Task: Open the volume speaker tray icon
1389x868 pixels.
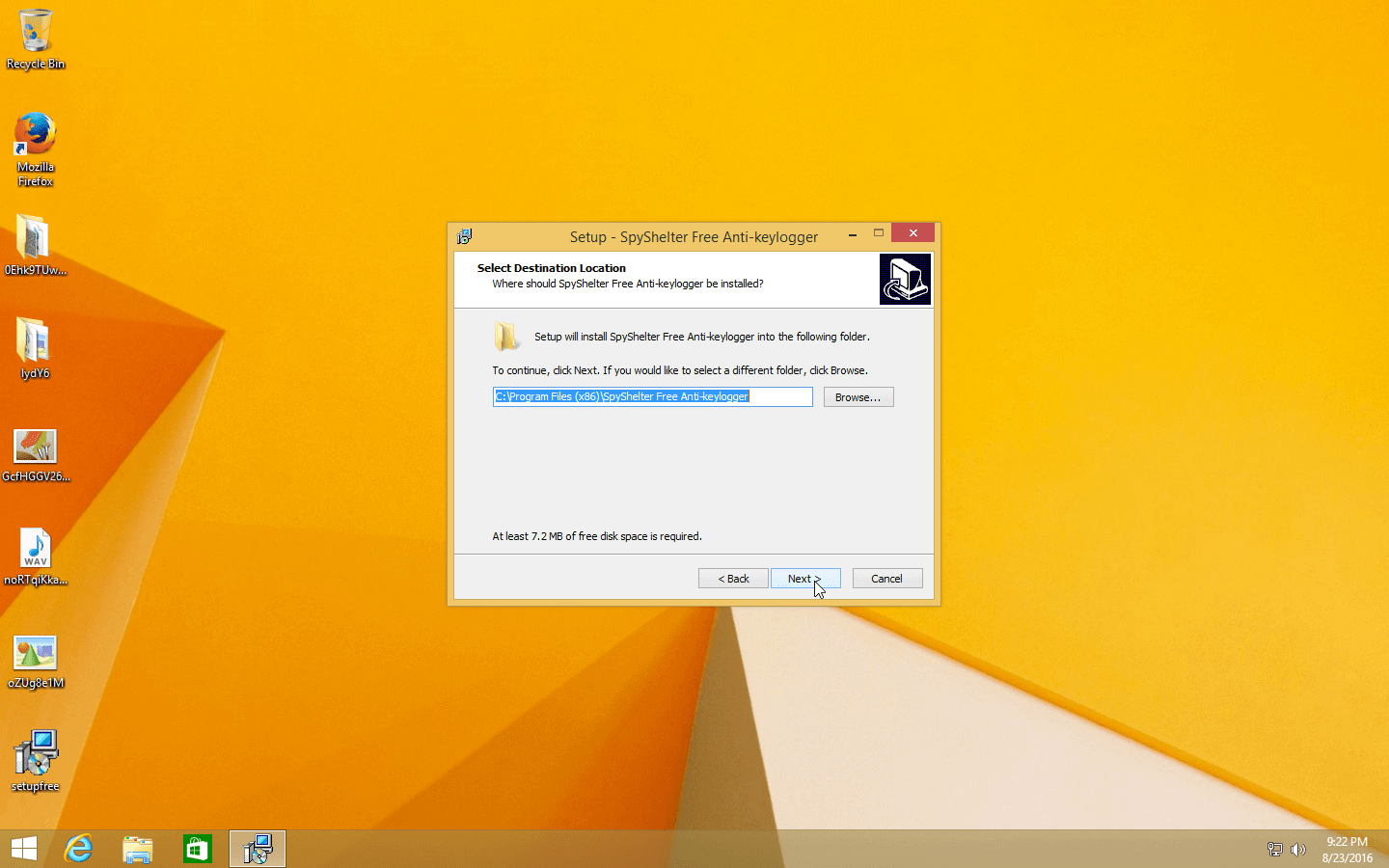Action: tap(1298, 850)
